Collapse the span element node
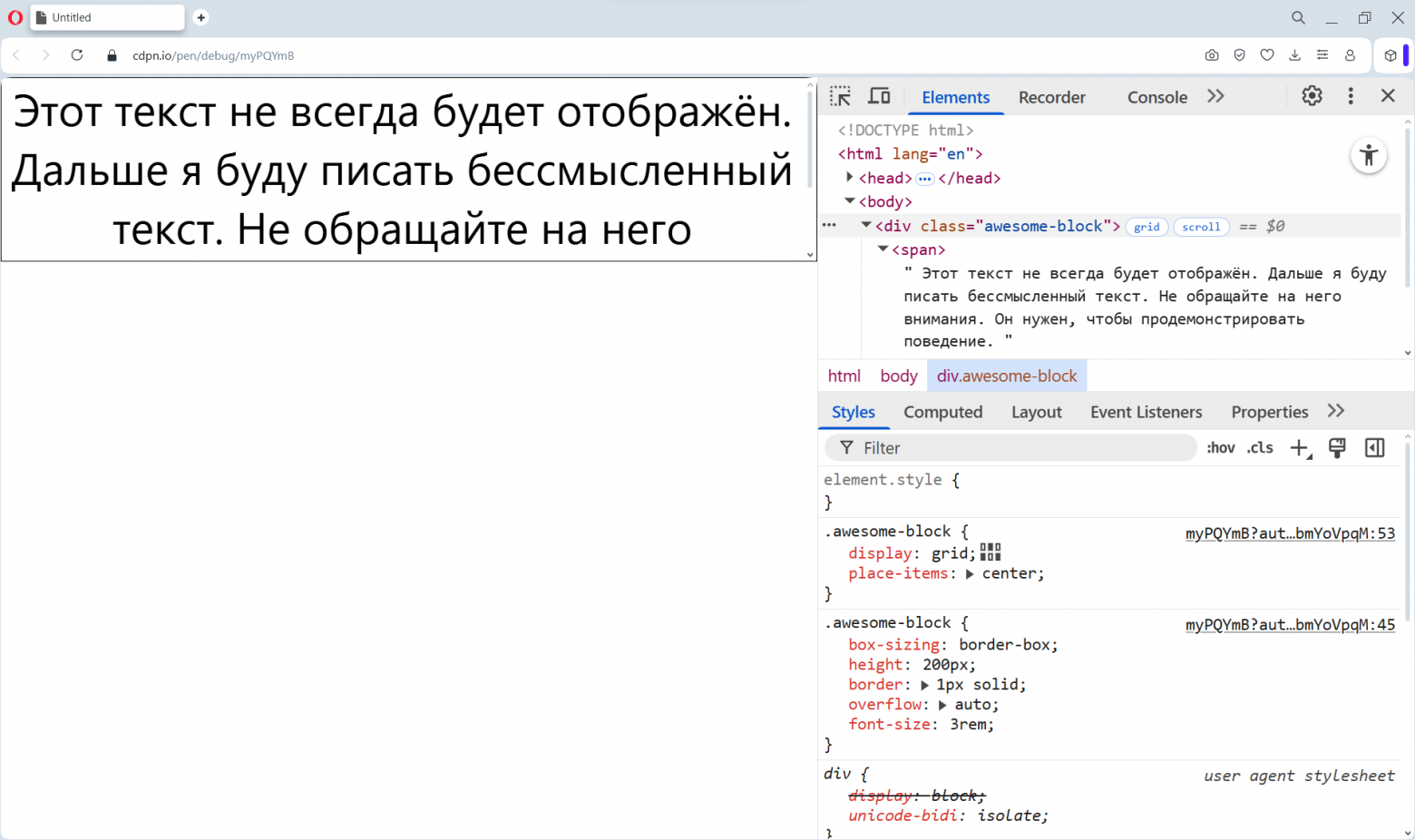 point(882,249)
